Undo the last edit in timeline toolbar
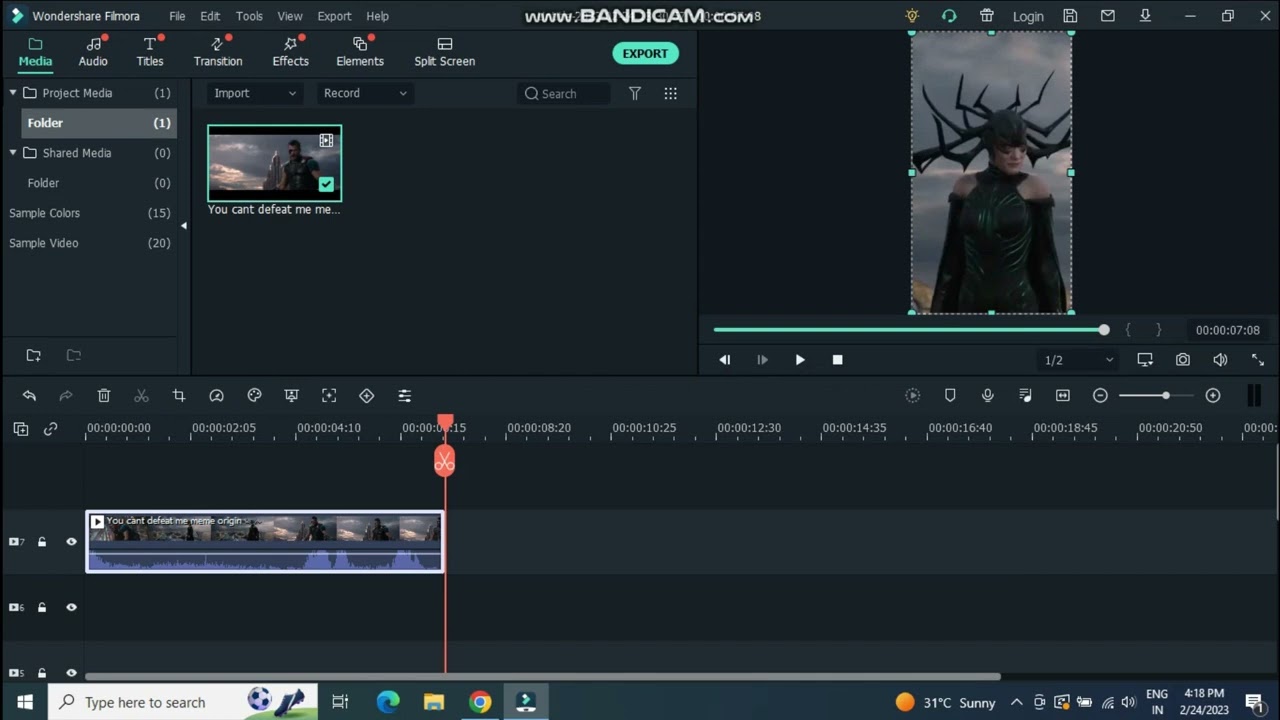The width and height of the screenshot is (1280, 720). pyautogui.click(x=29, y=396)
